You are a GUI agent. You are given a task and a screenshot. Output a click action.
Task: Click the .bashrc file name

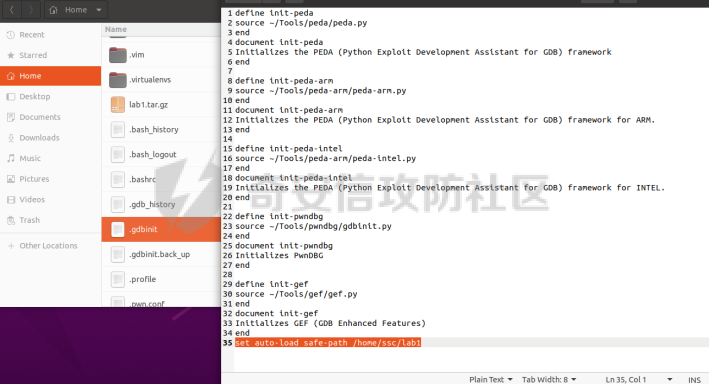[x=142, y=179]
